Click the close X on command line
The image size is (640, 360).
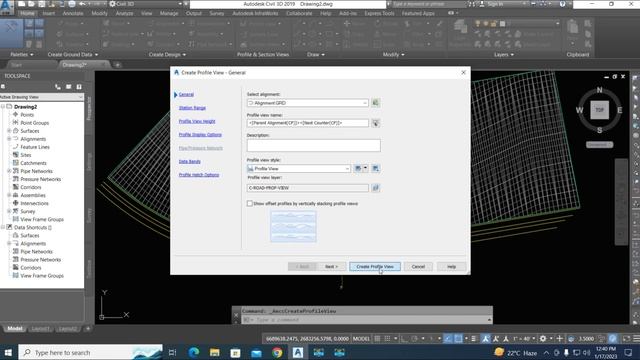click(236, 315)
